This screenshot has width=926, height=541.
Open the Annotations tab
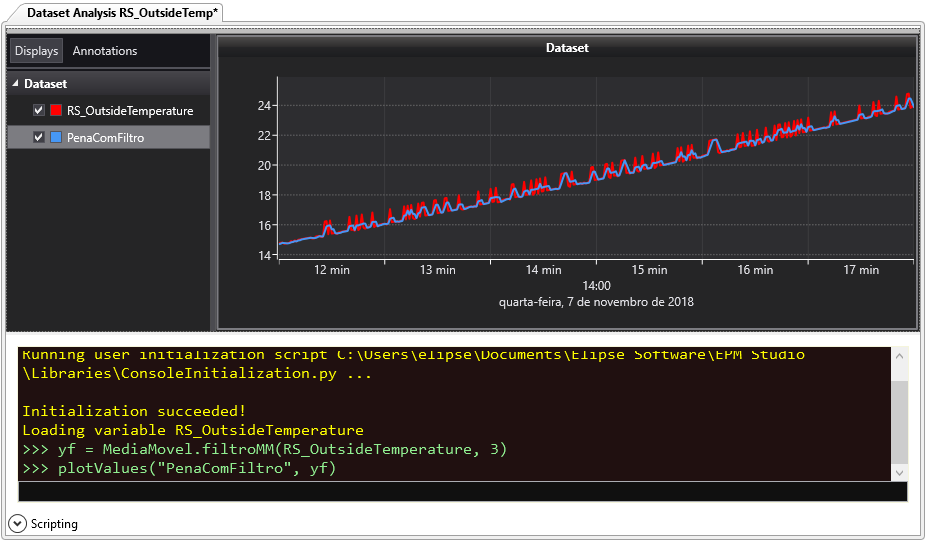(105, 51)
